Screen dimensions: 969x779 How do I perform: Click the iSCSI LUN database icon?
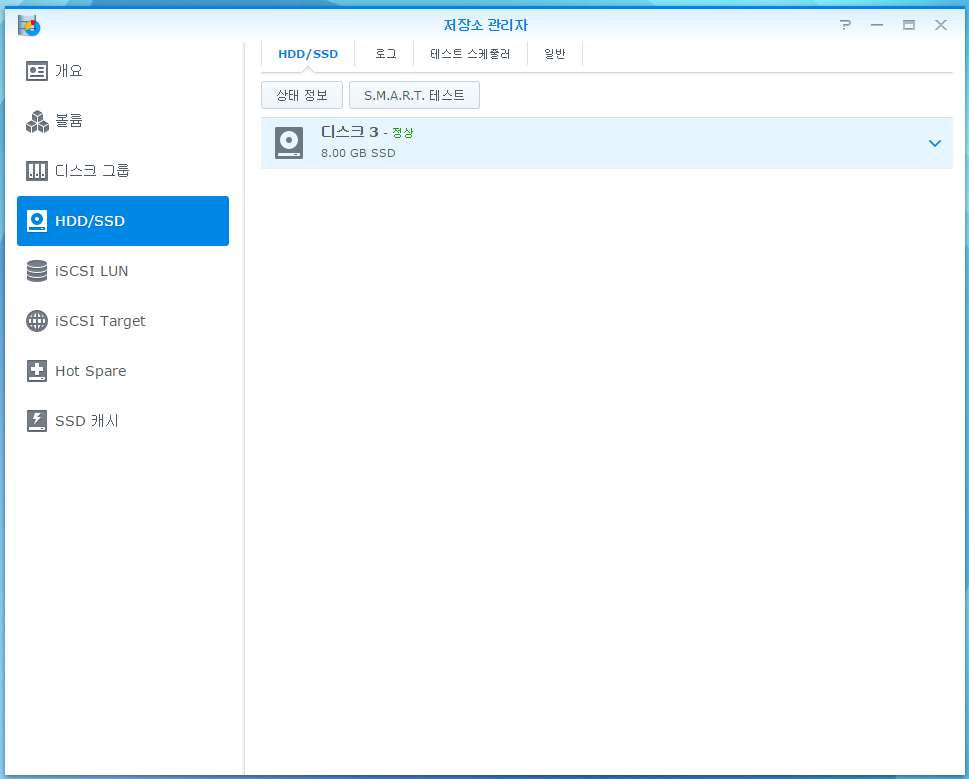tap(37, 271)
